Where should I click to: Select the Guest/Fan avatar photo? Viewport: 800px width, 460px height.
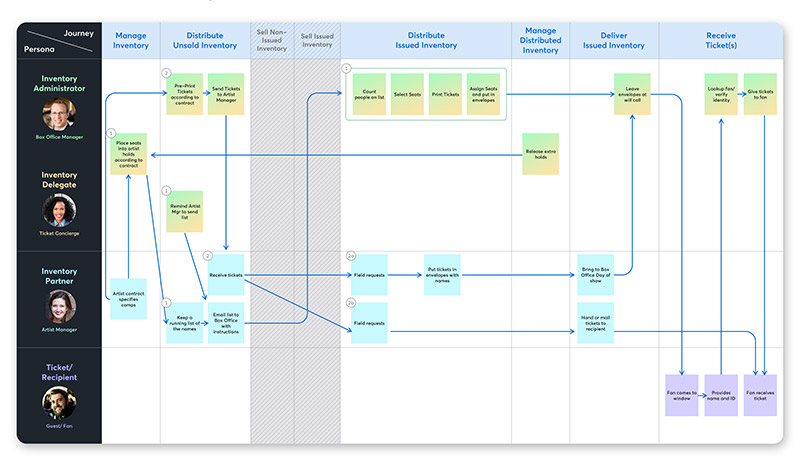coord(59,401)
